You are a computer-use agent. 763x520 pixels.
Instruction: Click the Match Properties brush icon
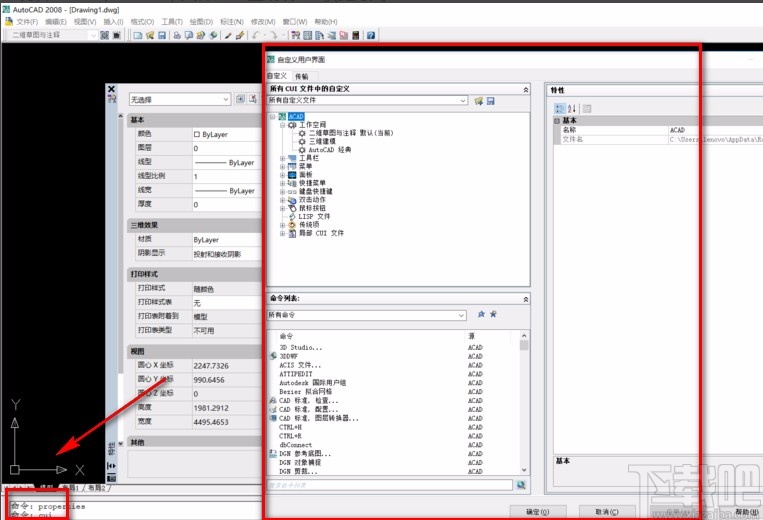tap(239, 35)
